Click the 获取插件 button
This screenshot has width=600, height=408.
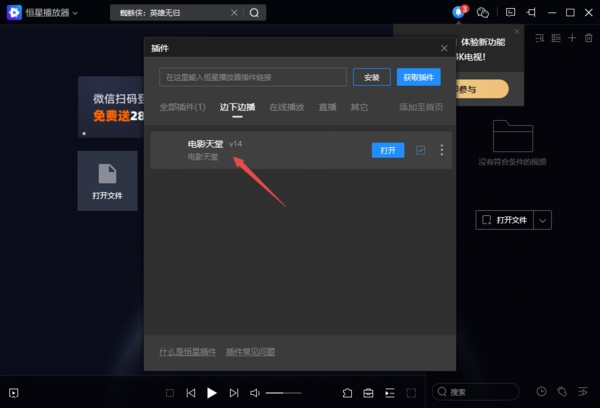[x=418, y=77]
